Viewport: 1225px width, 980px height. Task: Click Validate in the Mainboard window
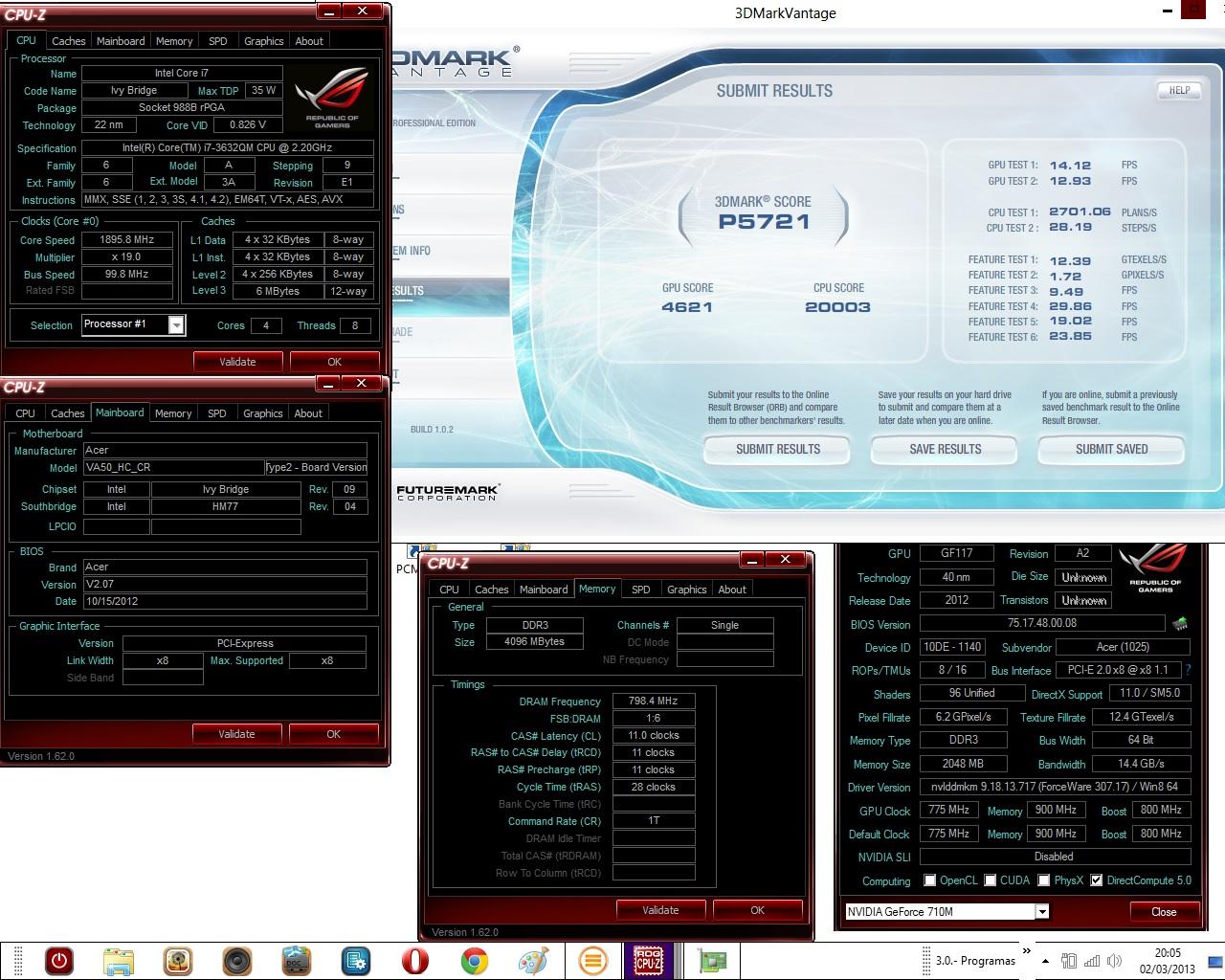(236, 734)
